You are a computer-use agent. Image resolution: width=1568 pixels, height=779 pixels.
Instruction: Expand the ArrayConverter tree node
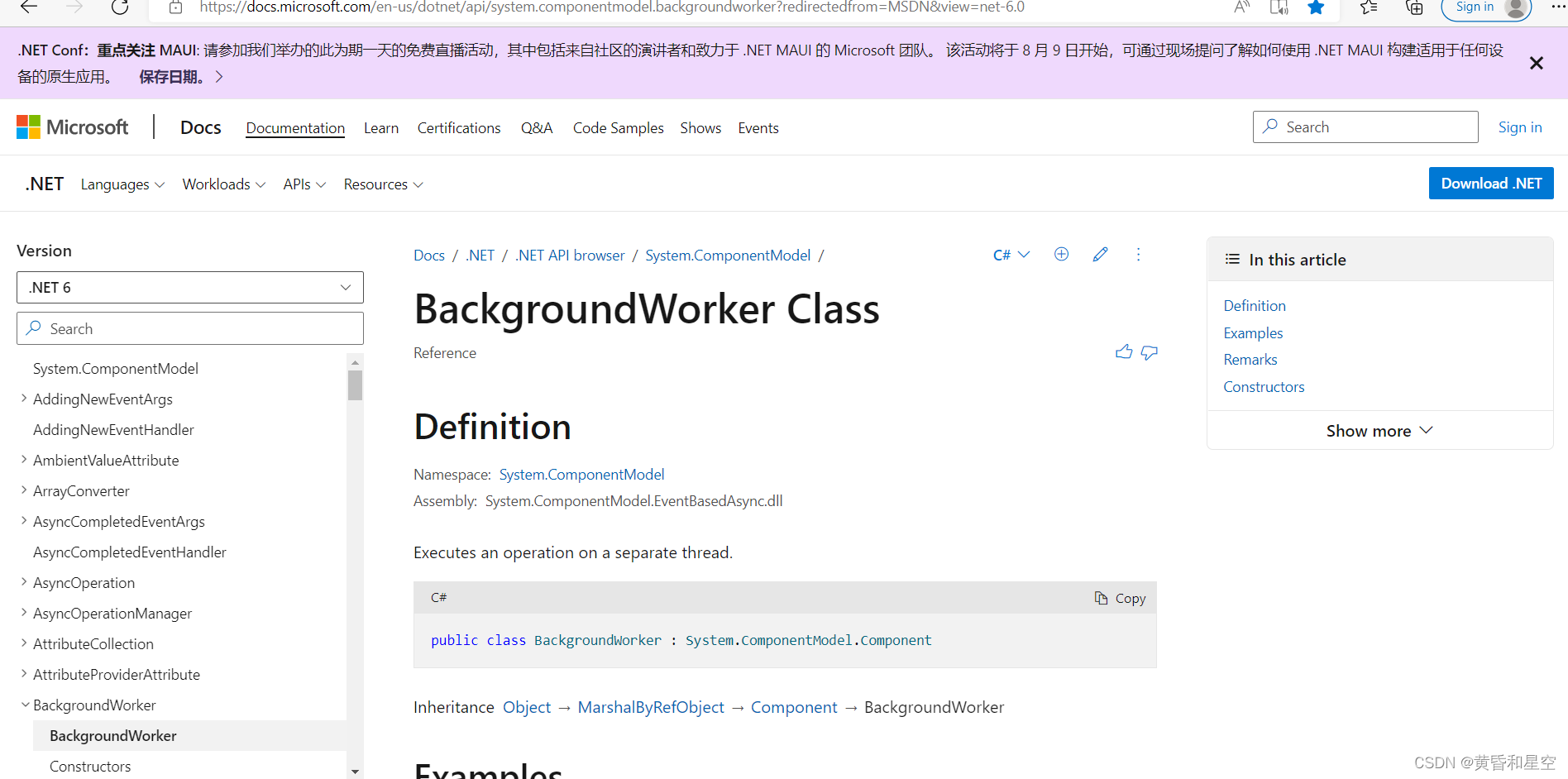click(x=24, y=490)
